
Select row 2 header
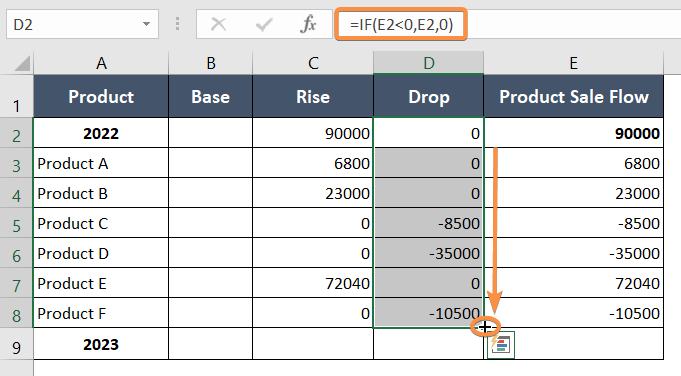pyautogui.click(x=17, y=133)
